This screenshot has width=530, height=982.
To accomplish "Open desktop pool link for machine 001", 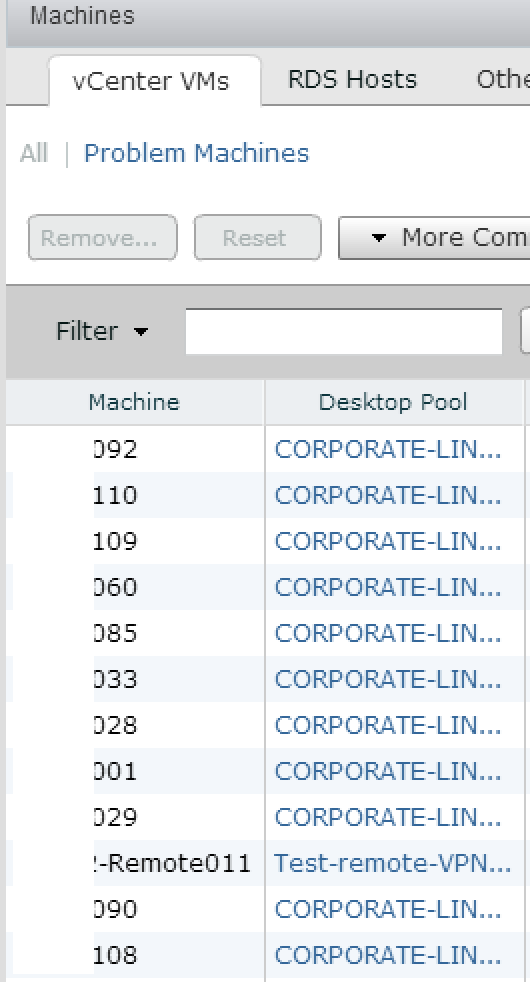I will (x=387, y=771).
